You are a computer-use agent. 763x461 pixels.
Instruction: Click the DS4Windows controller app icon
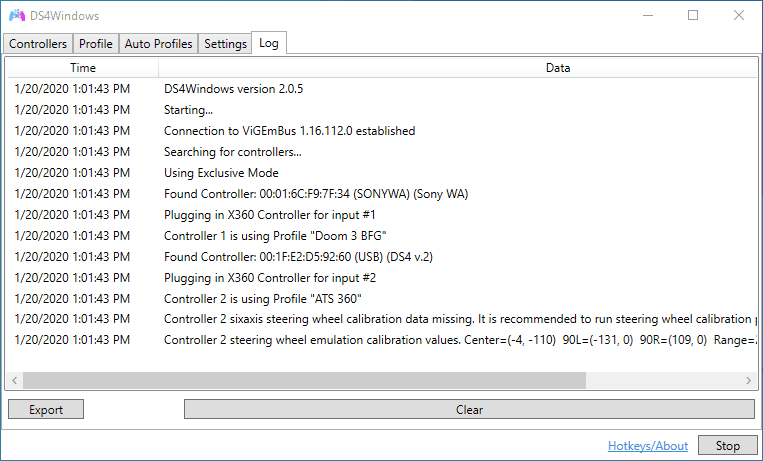pos(17,16)
